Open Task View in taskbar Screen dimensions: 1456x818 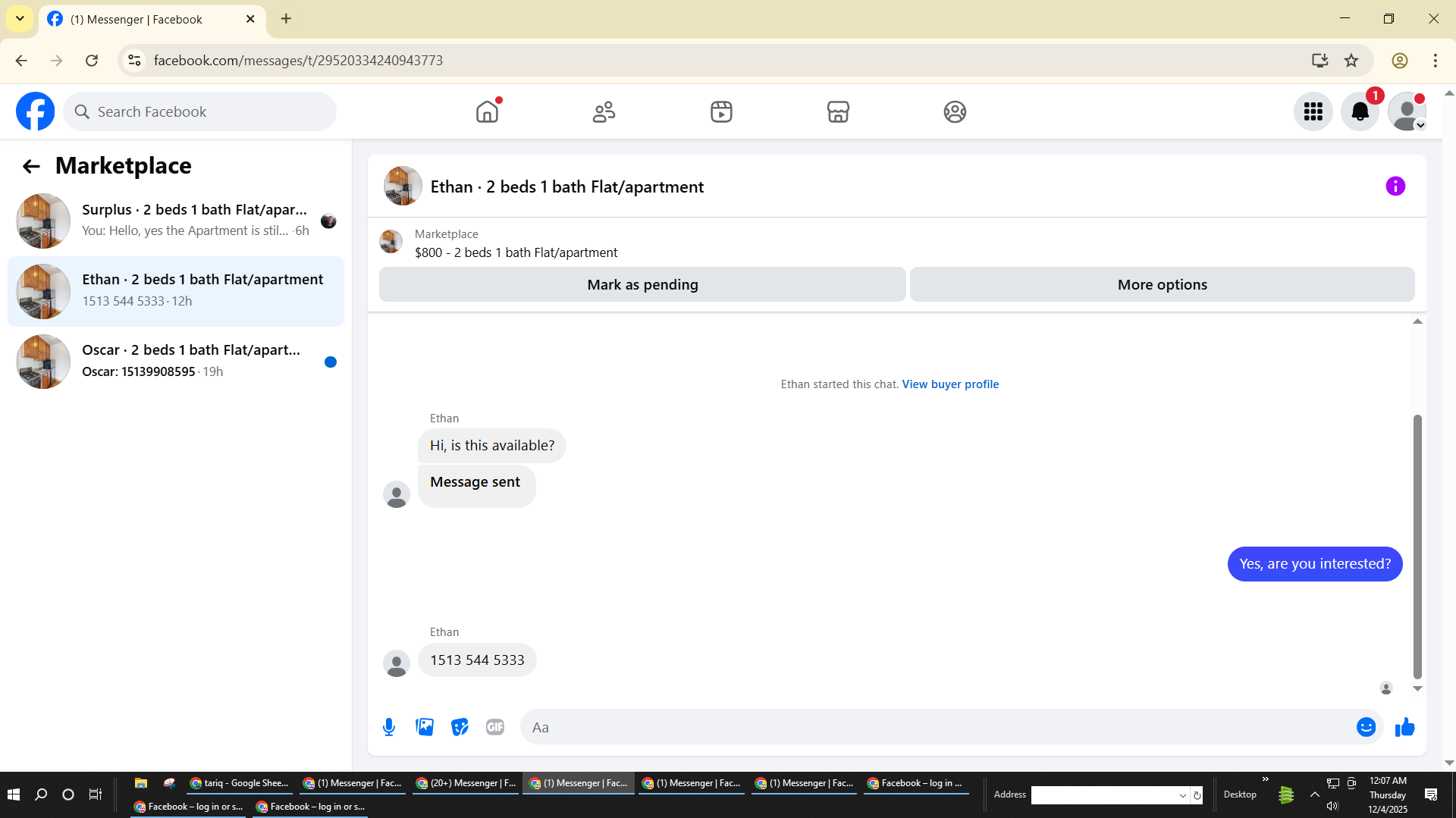tap(96, 794)
